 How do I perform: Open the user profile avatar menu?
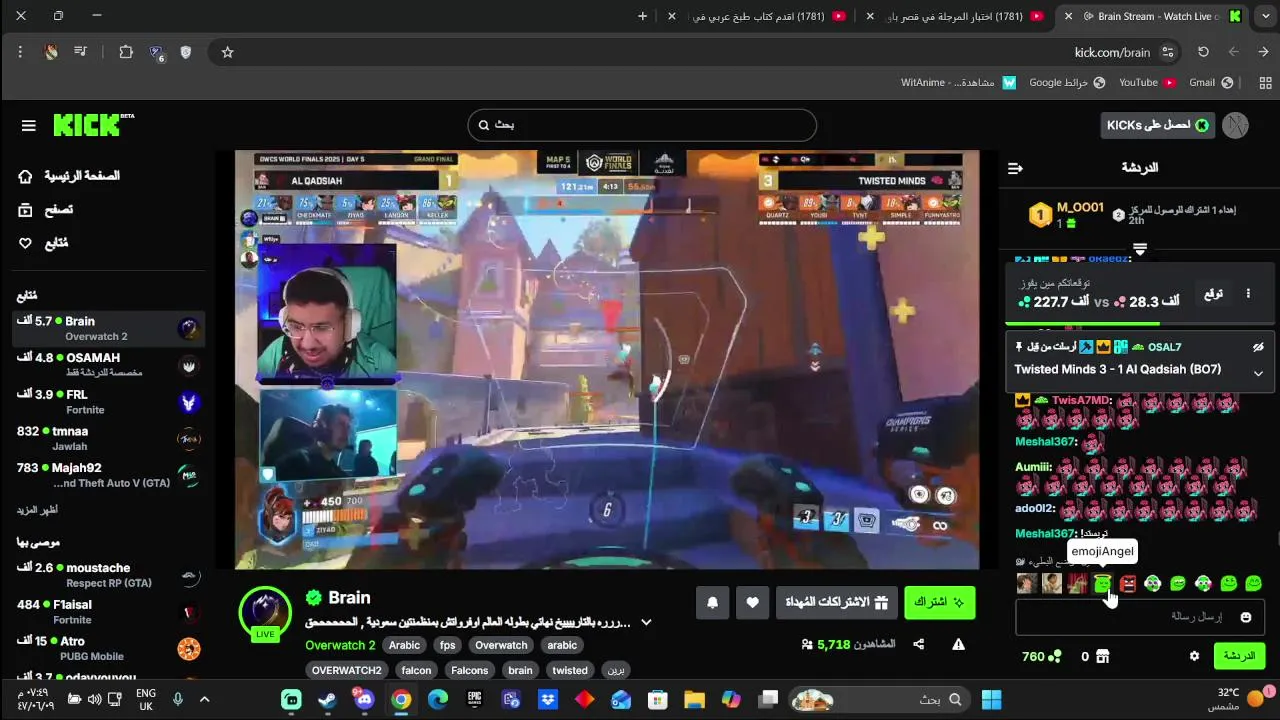(1235, 125)
